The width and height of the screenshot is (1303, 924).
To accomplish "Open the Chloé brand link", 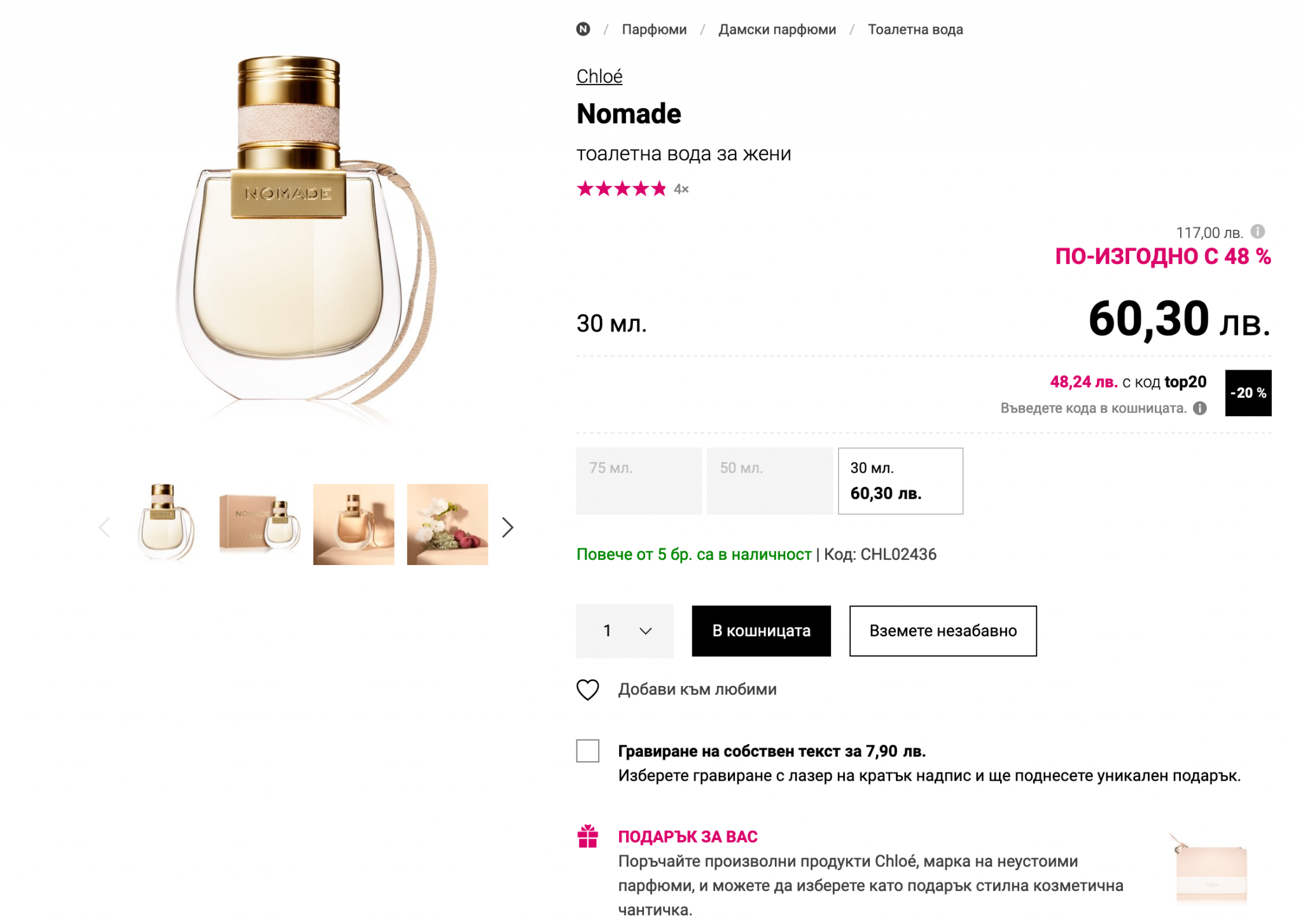I will pyautogui.click(x=599, y=76).
